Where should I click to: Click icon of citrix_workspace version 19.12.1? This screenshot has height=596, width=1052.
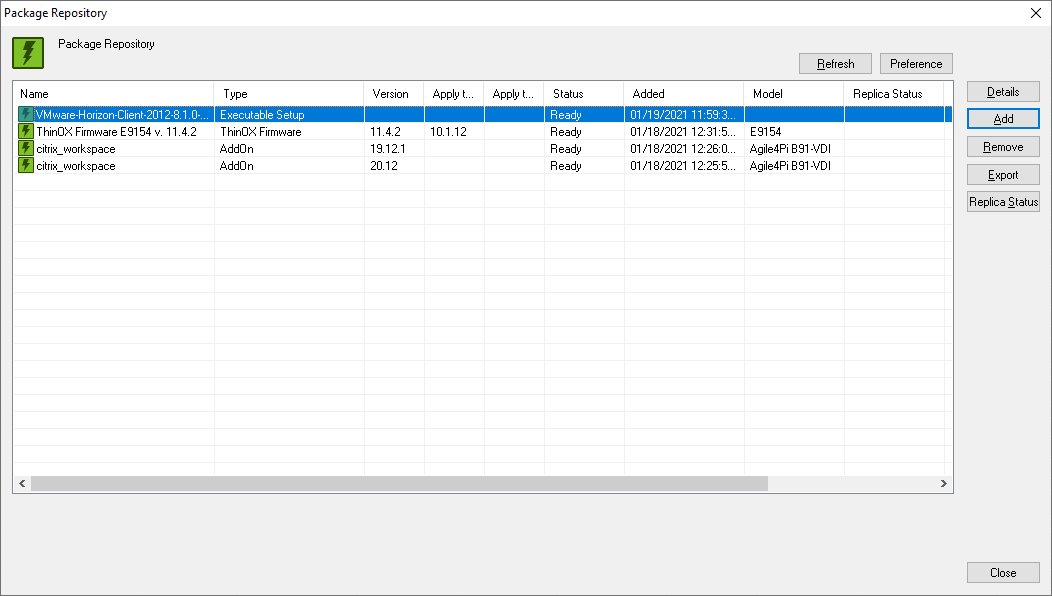[25, 148]
